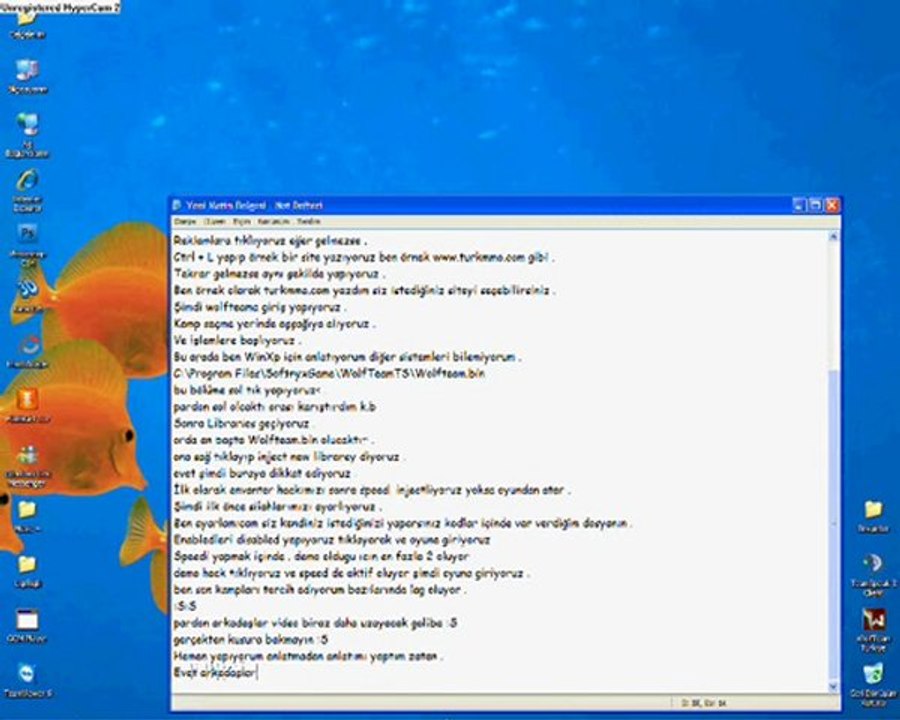900x720 pixels.
Task: Click the Notepad scrollbar up arrow
Action: pyautogui.click(x=834, y=237)
